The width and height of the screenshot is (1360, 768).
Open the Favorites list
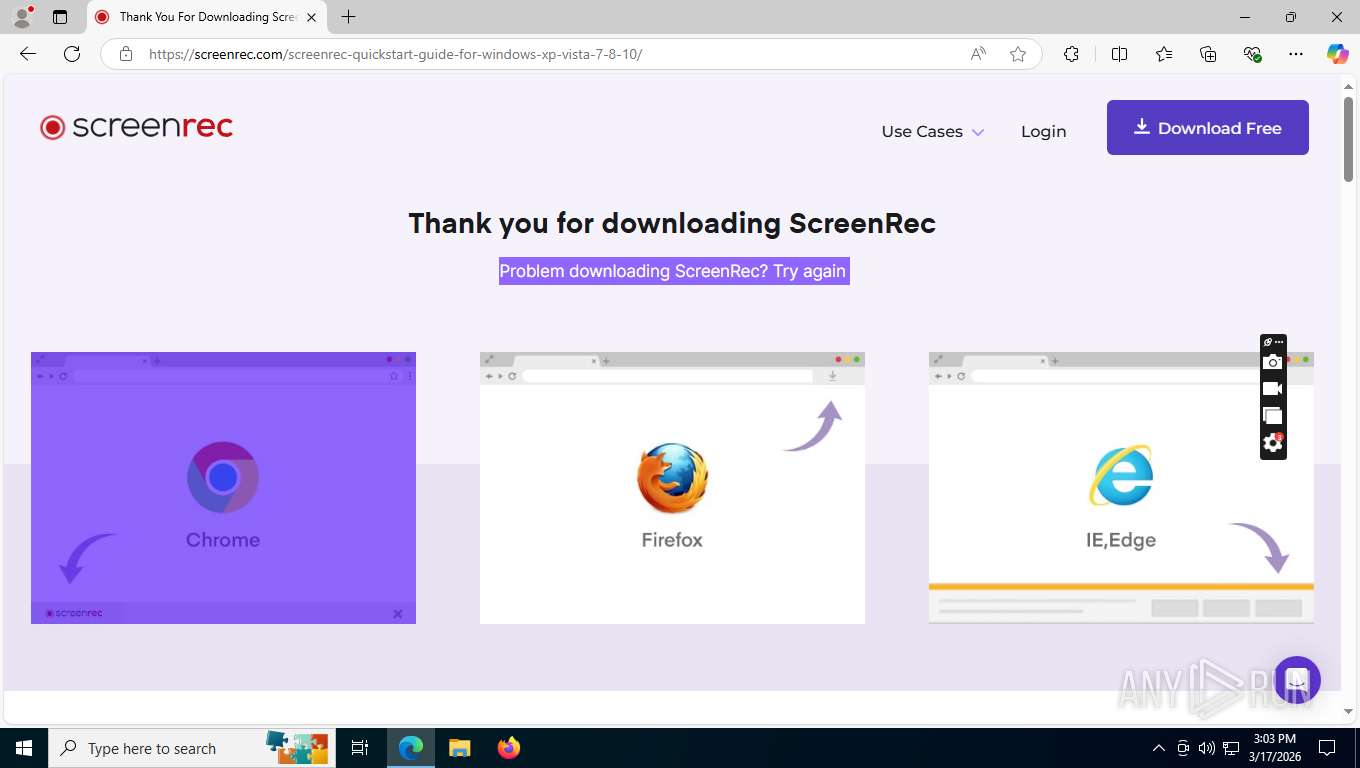pos(1164,54)
